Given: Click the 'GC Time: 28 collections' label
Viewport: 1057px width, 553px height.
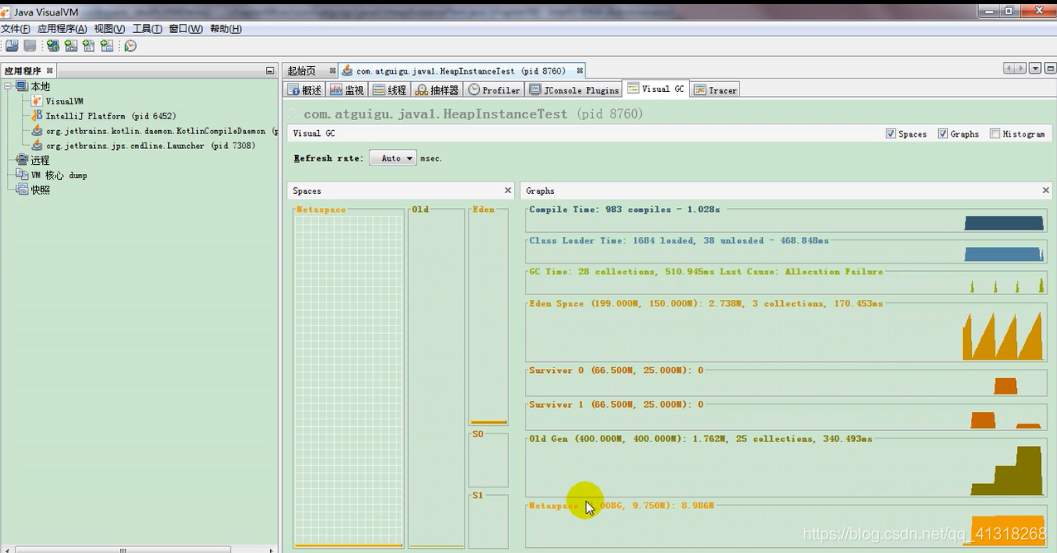Looking at the screenshot, I should (x=706, y=271).
